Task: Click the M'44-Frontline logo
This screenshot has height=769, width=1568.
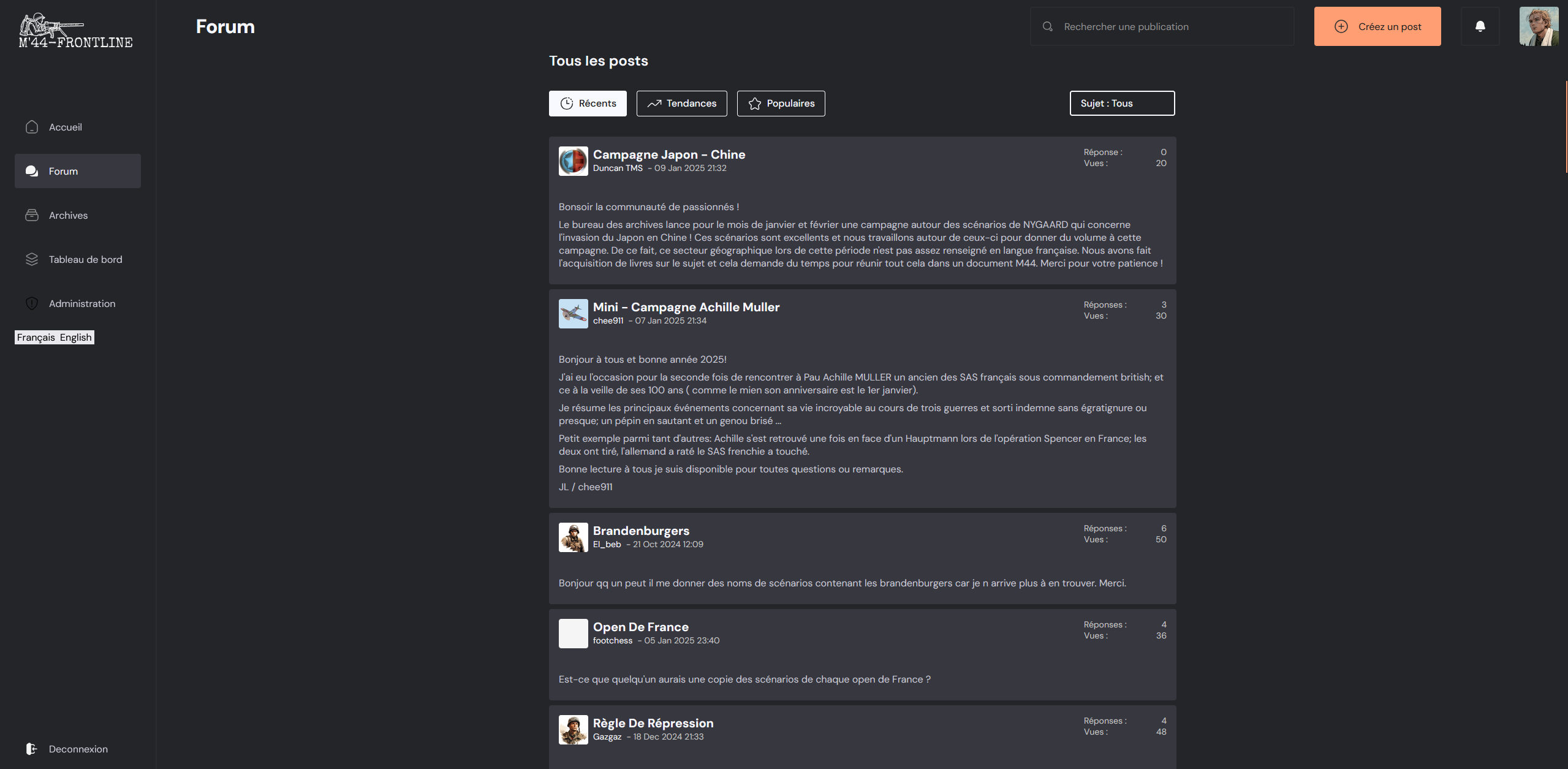Action: [75, 31]
